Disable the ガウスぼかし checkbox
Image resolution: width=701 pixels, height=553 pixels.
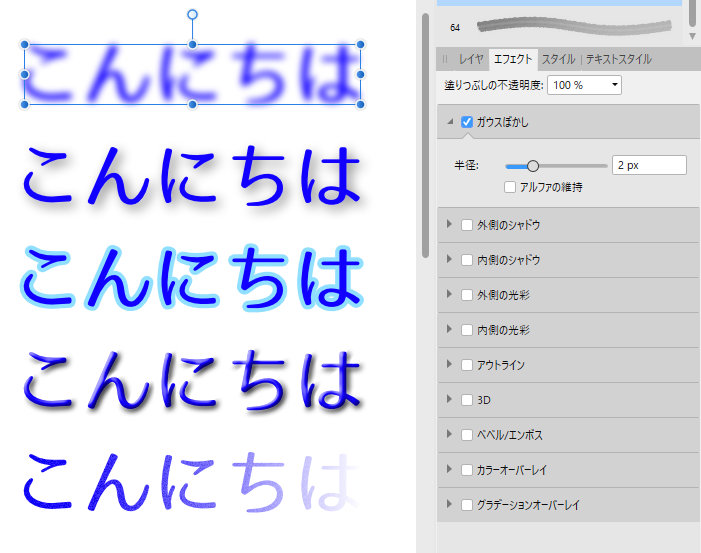(466, 122)
